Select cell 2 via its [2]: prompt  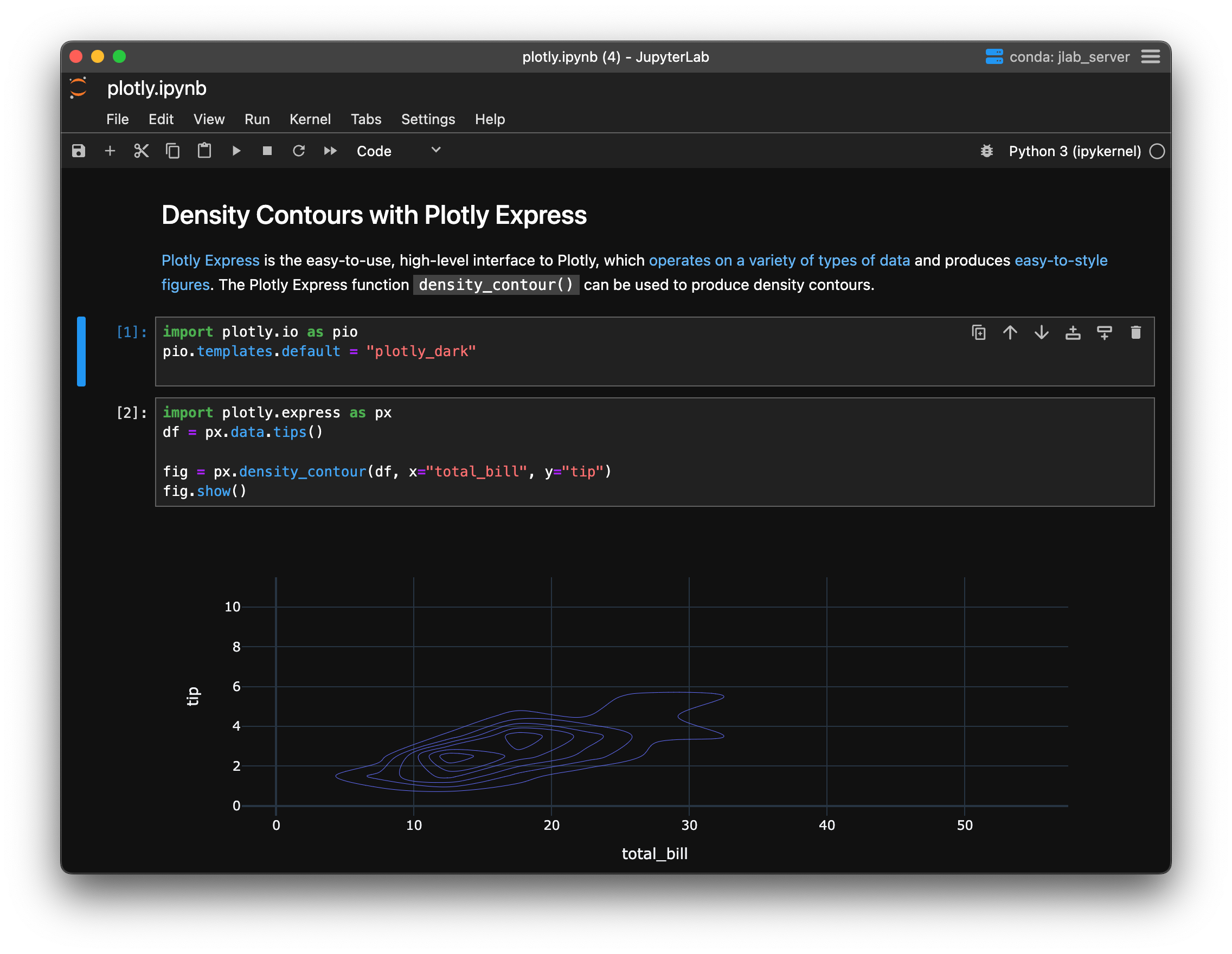point(131,413)
